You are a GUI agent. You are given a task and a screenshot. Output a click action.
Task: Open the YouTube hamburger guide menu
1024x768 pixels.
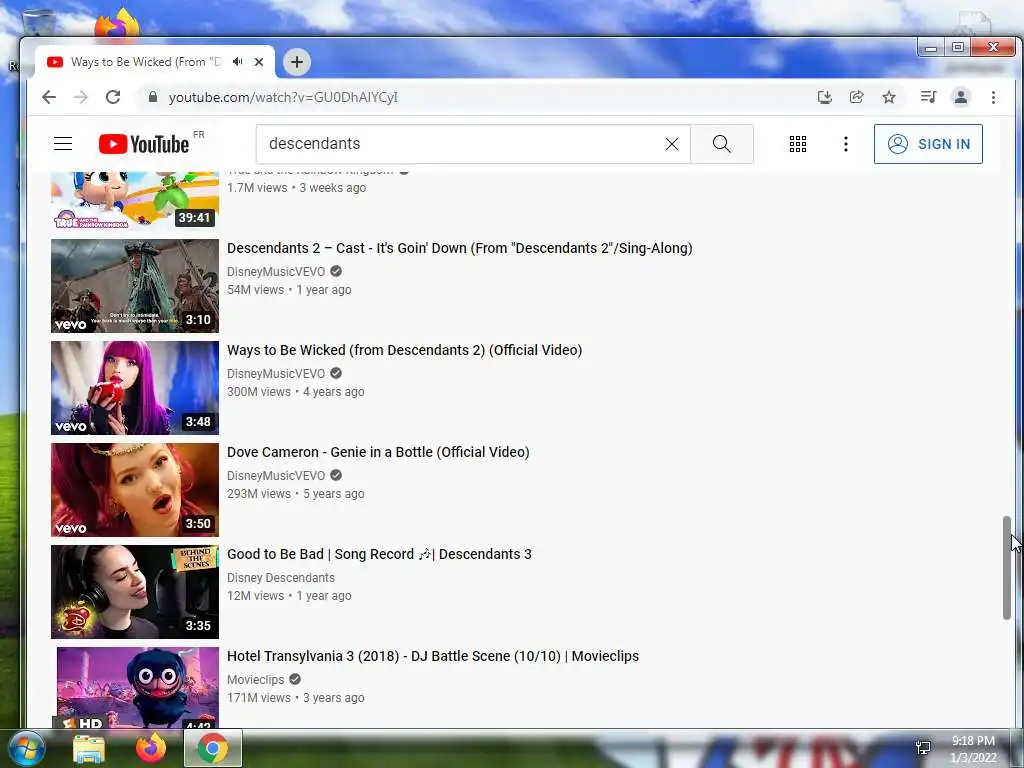pos(63,144)
